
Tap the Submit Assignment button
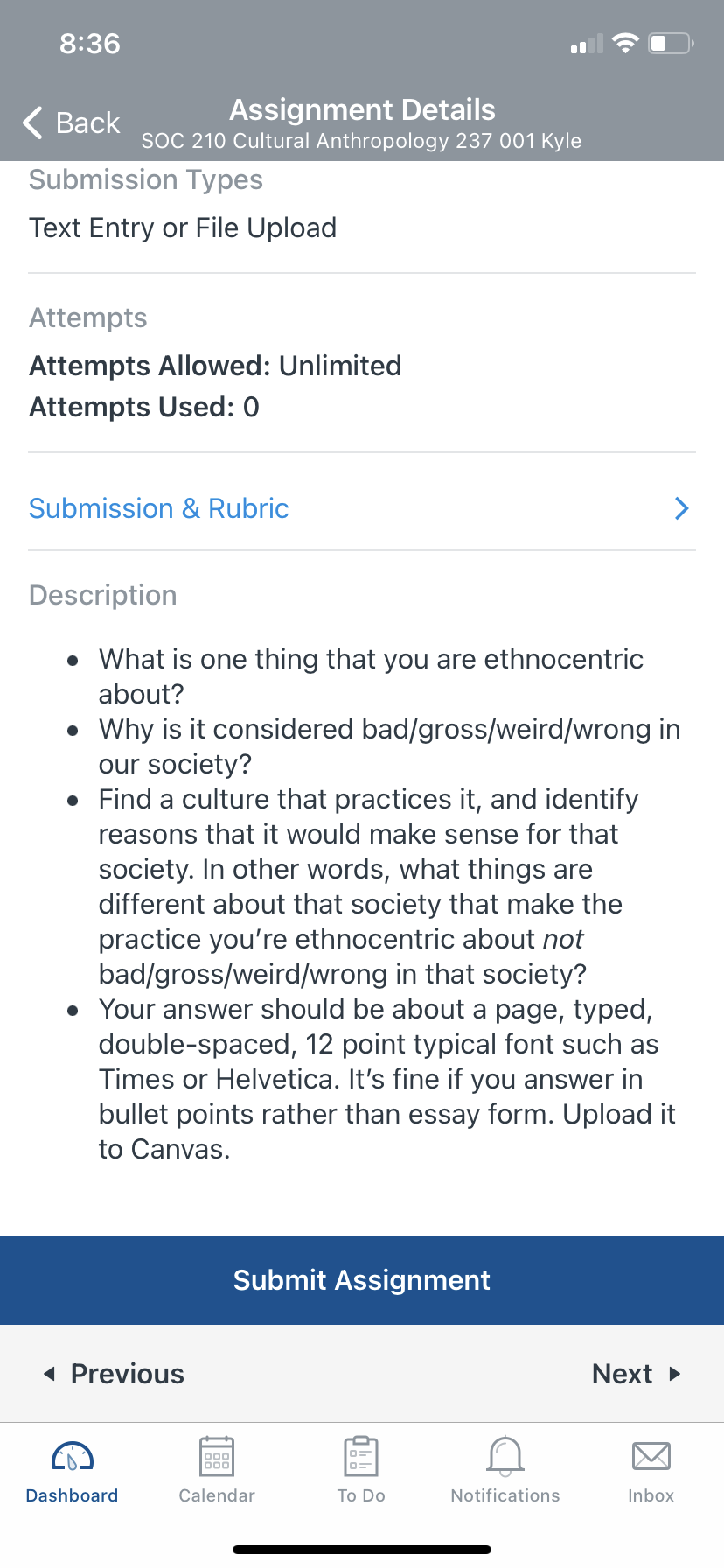(x=362, y=1280)
